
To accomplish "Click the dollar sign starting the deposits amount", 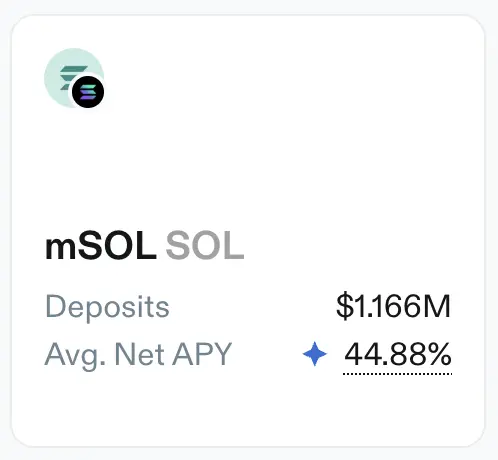I will coord(345,306).
